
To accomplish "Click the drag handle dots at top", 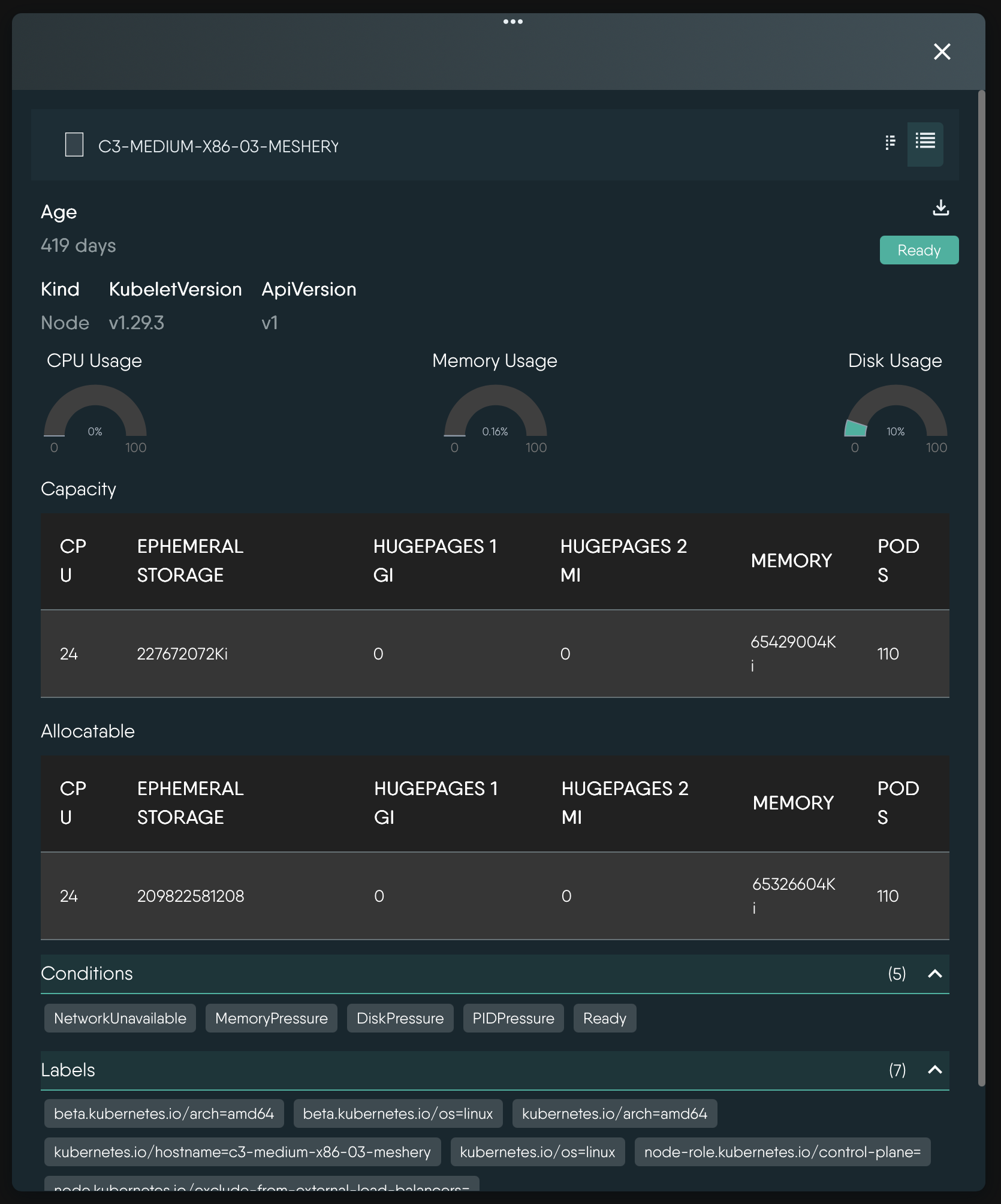I will [512, 22].
